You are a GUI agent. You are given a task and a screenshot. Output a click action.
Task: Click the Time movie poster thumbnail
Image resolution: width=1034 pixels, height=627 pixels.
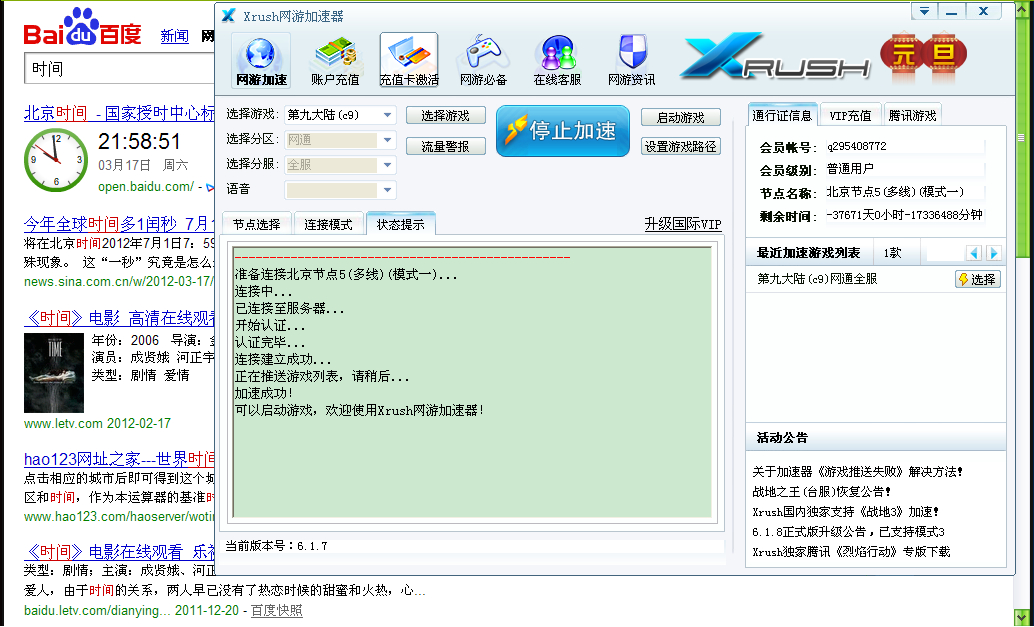coord(54,373)
